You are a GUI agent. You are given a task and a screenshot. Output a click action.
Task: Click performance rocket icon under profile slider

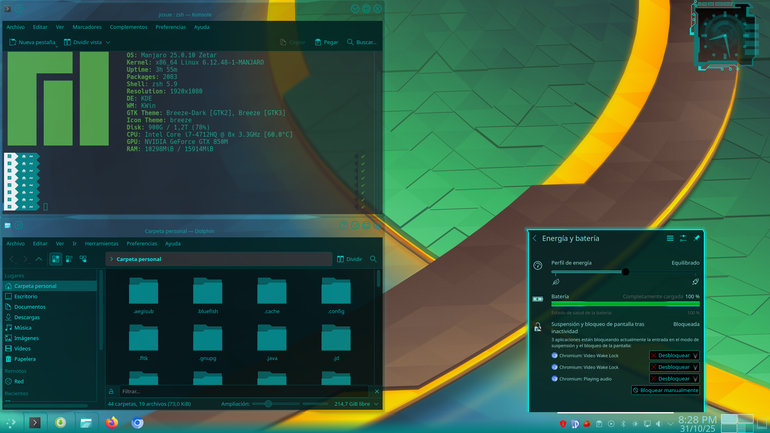point(695,282)
